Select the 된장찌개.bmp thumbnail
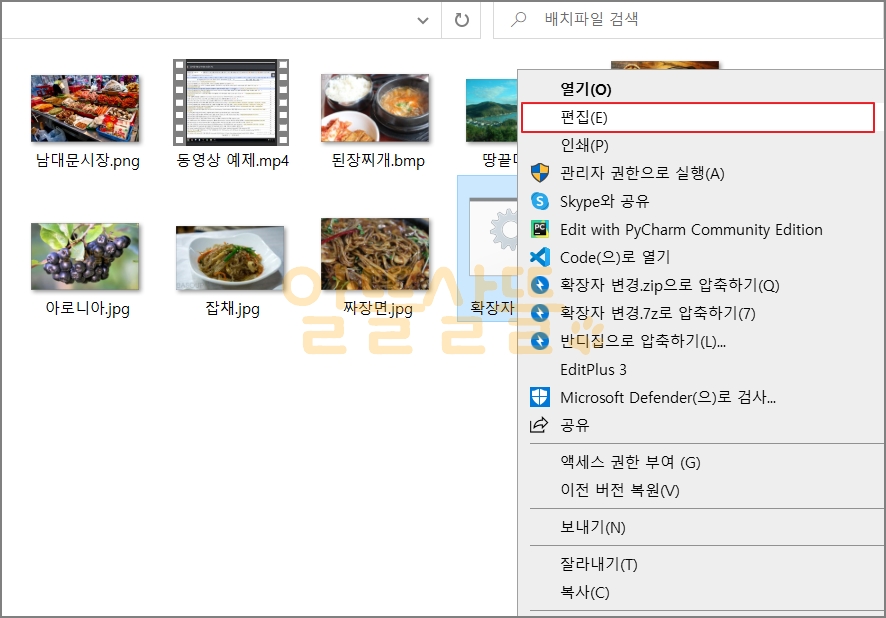Screen dimensions: 886x618 375,108
